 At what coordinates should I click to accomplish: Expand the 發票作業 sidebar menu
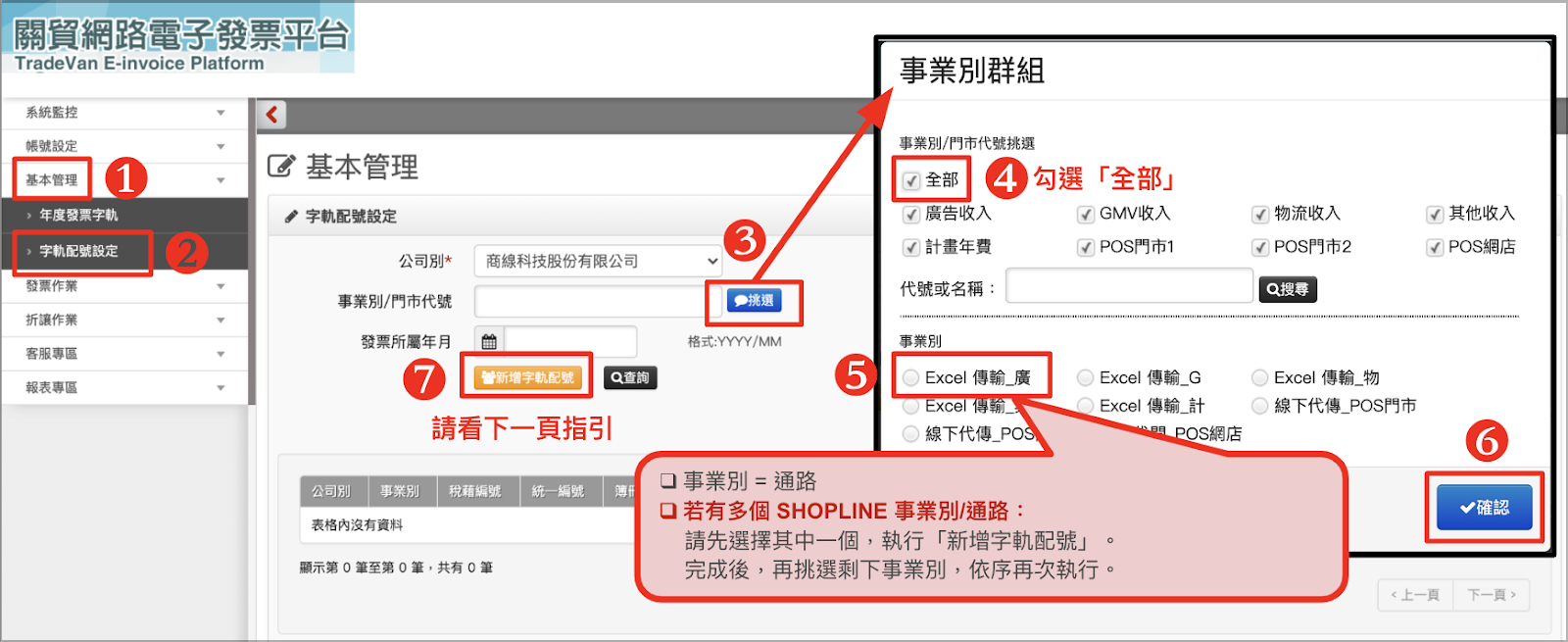(x=124, y=286)
